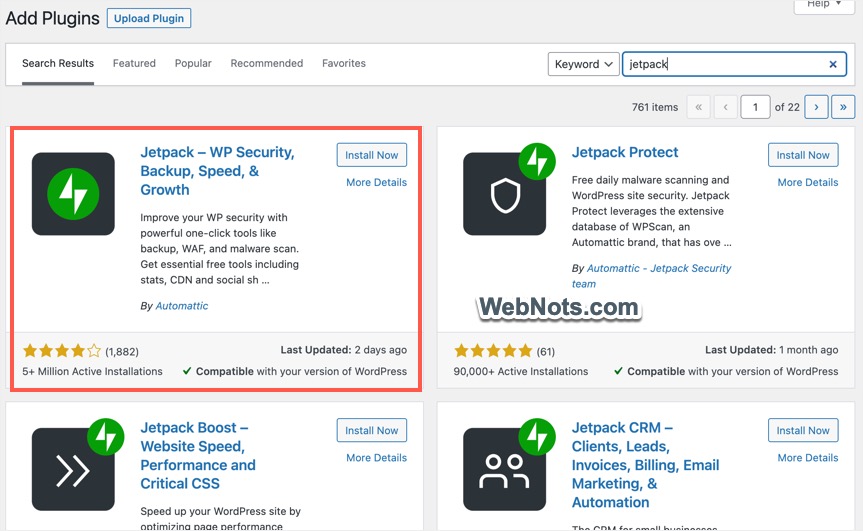Click the Jetpack Protect shield icon
Viewport: 863px width, 531px height.
[x=505, y=194]
